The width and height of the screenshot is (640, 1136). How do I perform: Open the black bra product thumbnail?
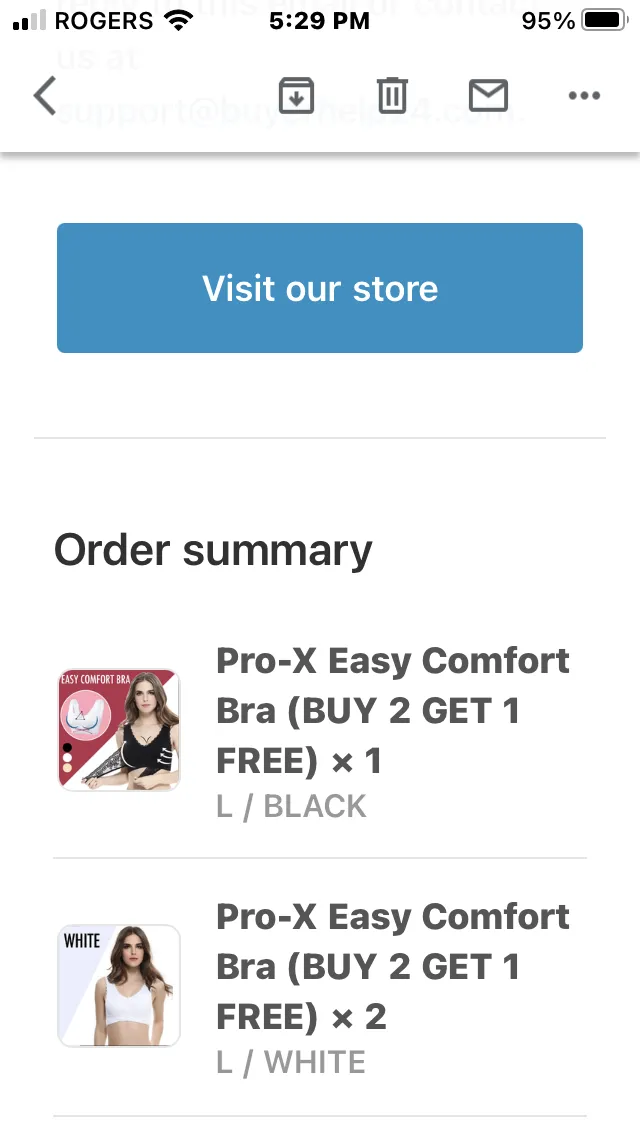tap(119, 730)
